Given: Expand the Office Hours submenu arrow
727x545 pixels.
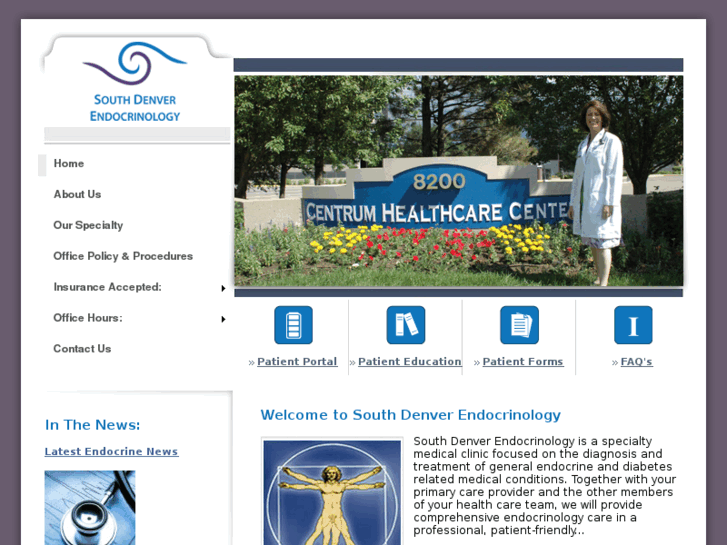Looking at the screenshot, I should (x=223, y=319).
